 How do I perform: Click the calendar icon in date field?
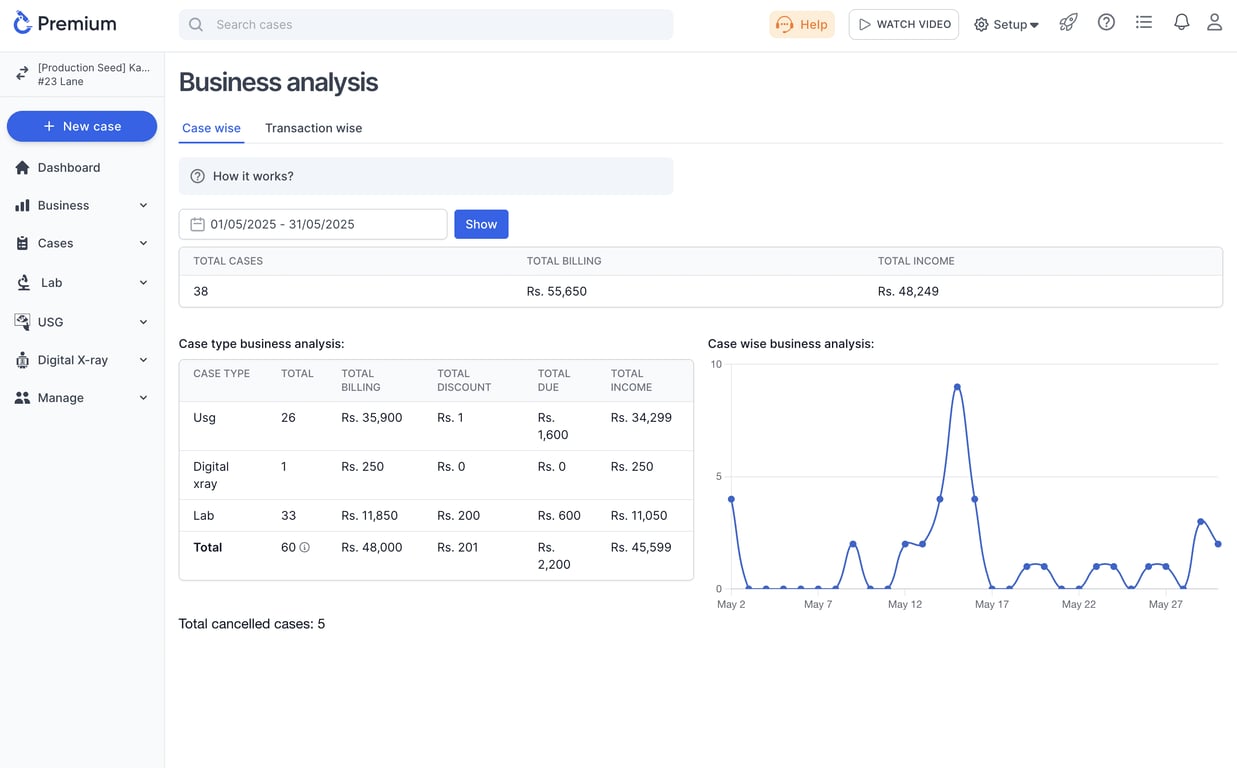(x=198, y=224)
